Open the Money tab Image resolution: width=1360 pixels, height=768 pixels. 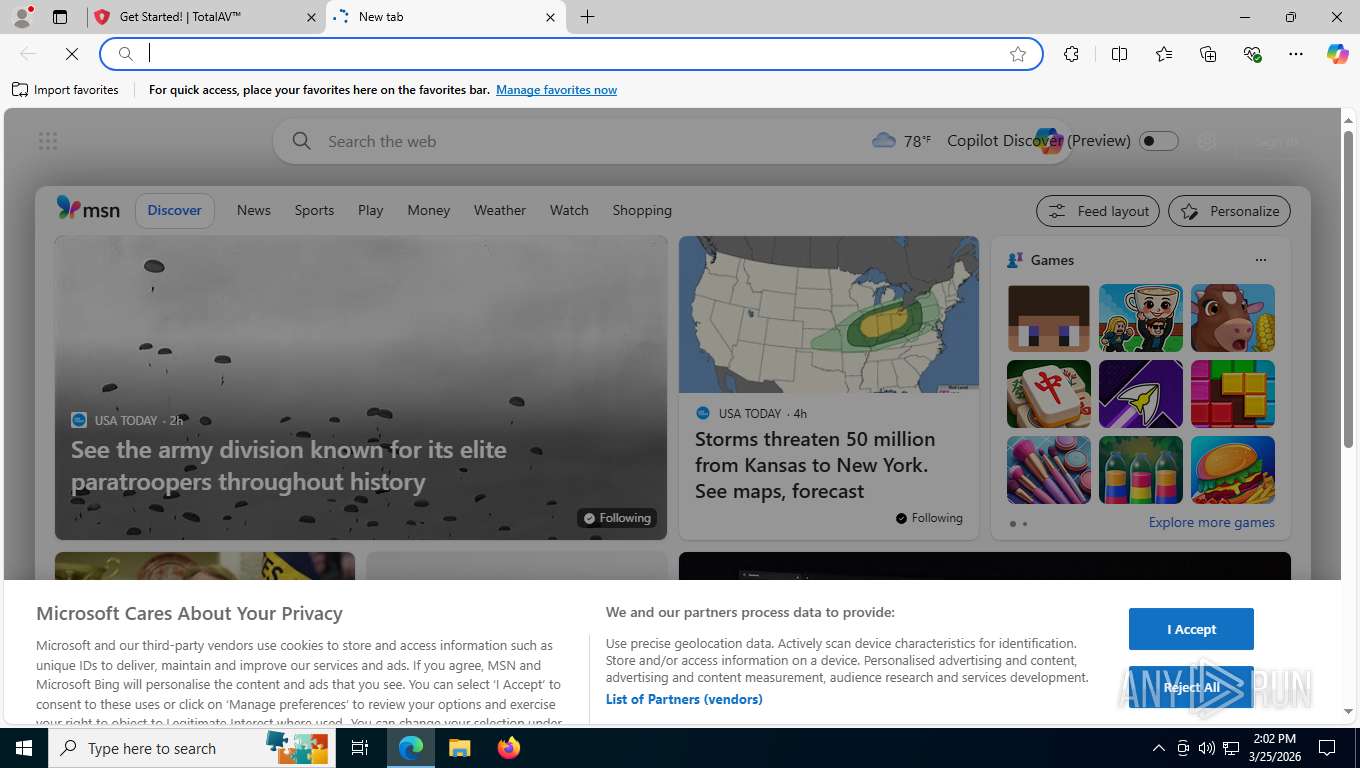[429, 210]
